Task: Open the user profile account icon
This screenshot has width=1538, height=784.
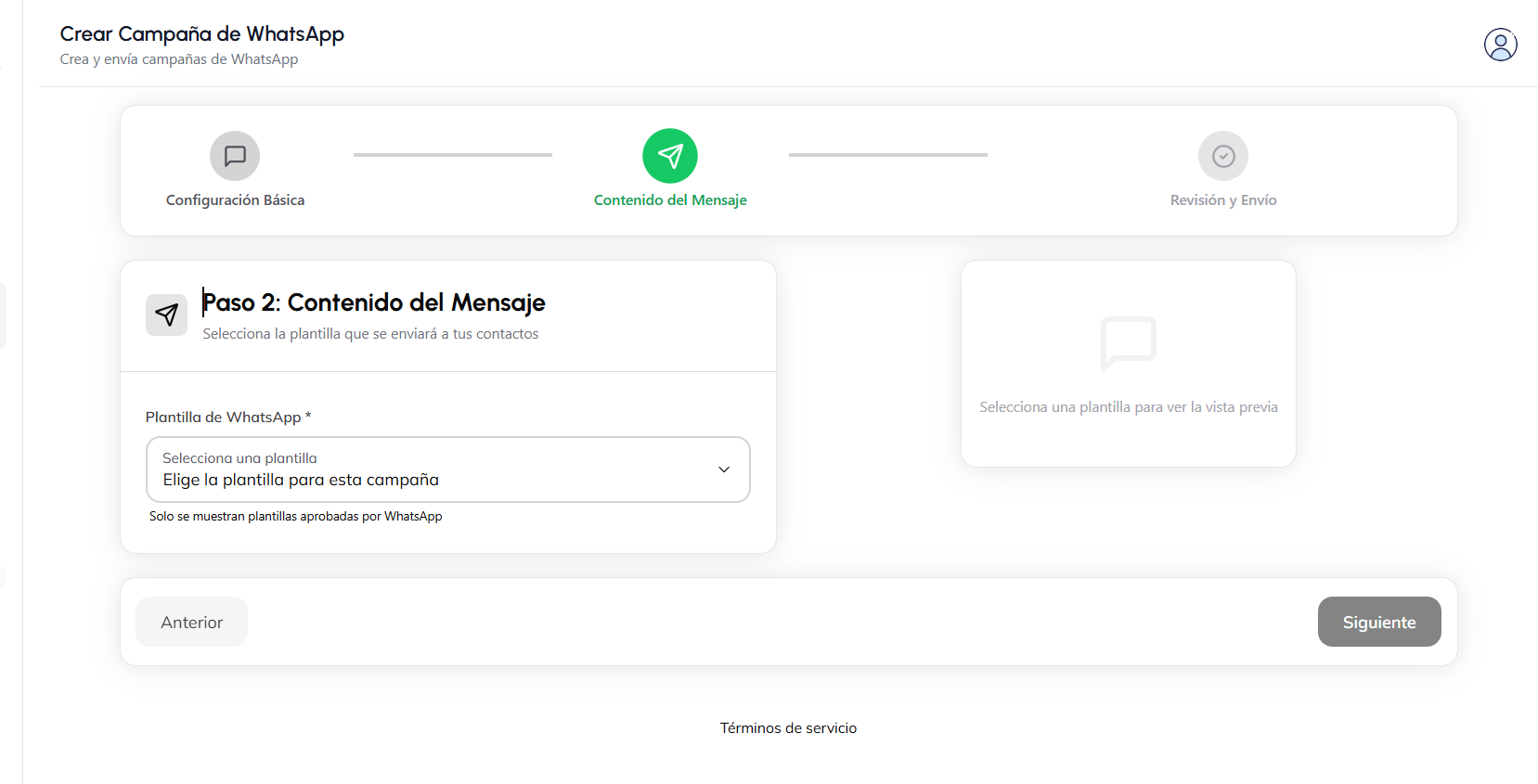Action: [1500, 45]
